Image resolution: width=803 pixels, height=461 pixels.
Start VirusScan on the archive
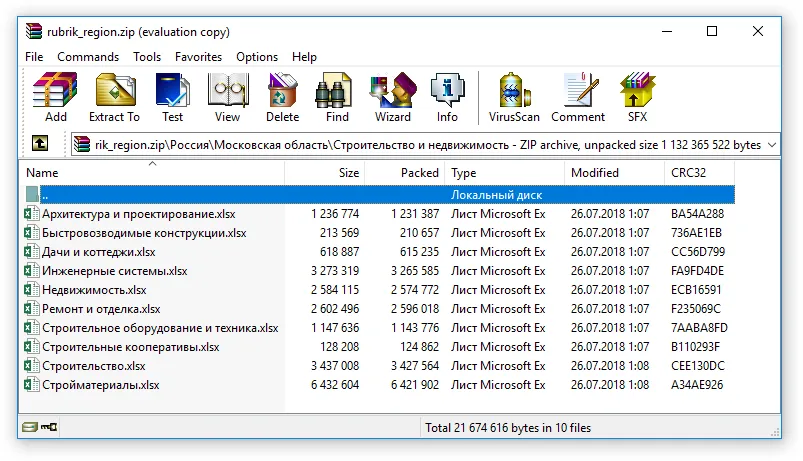click(x=514, y=97)
